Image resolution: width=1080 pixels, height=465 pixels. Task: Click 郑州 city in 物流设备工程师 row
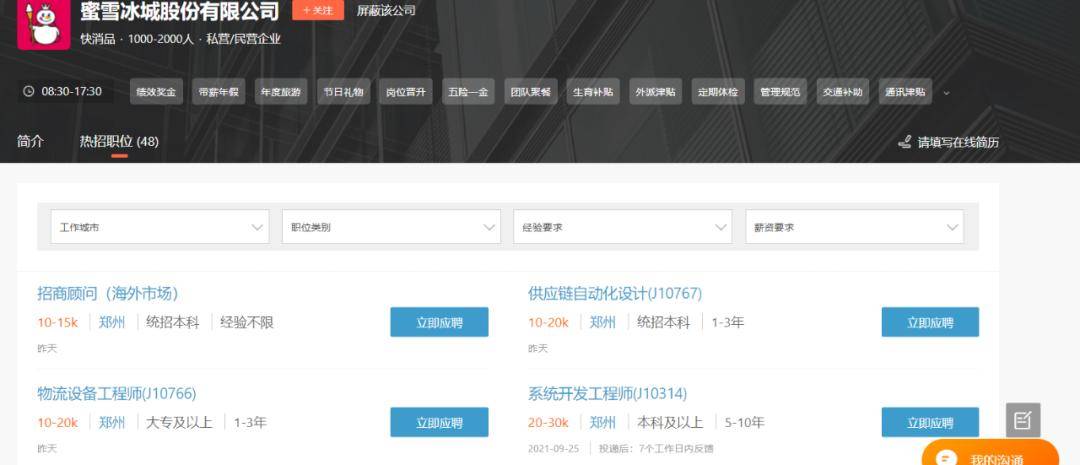click(x=112, y=422)
